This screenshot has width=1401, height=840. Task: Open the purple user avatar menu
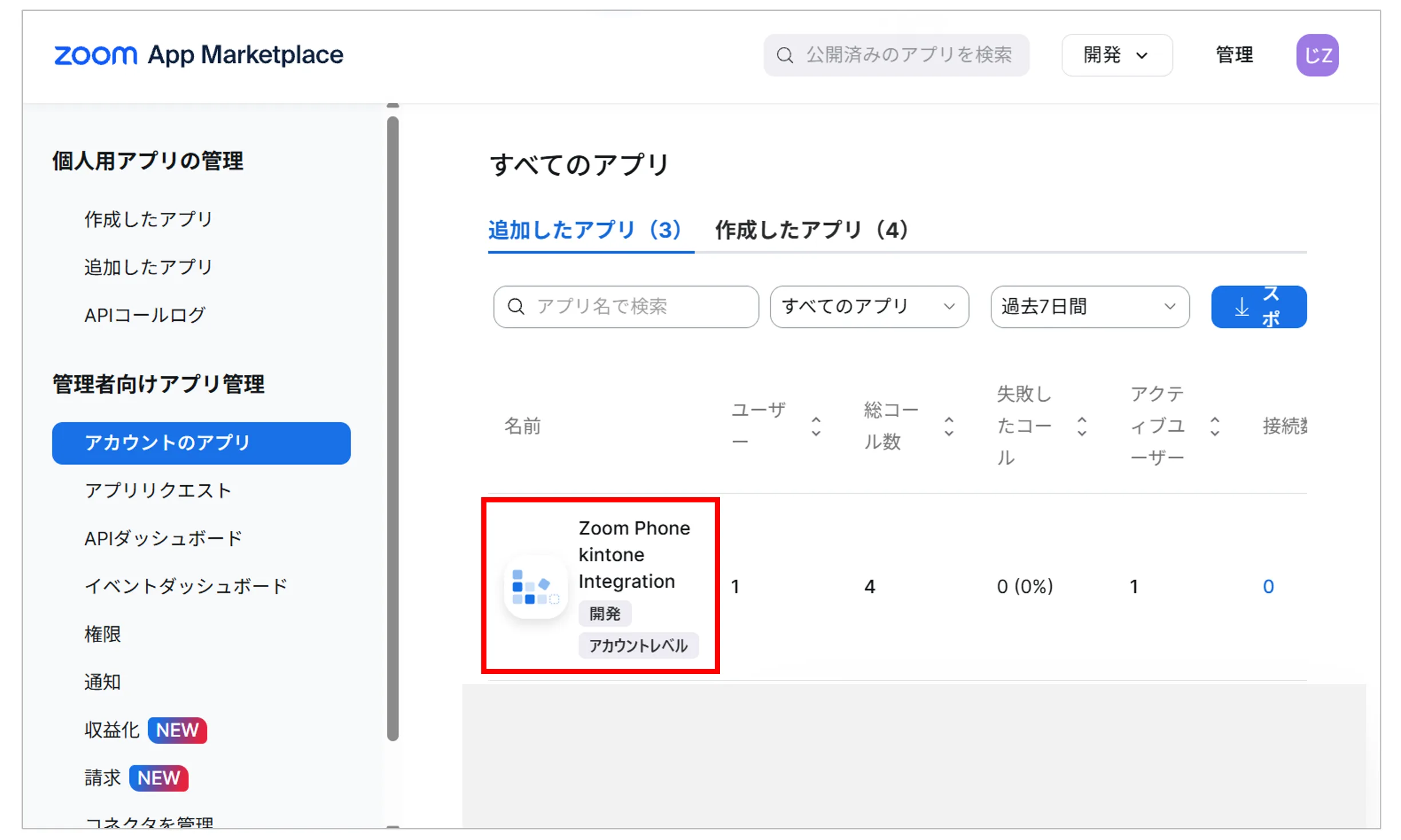(1317, 55)
